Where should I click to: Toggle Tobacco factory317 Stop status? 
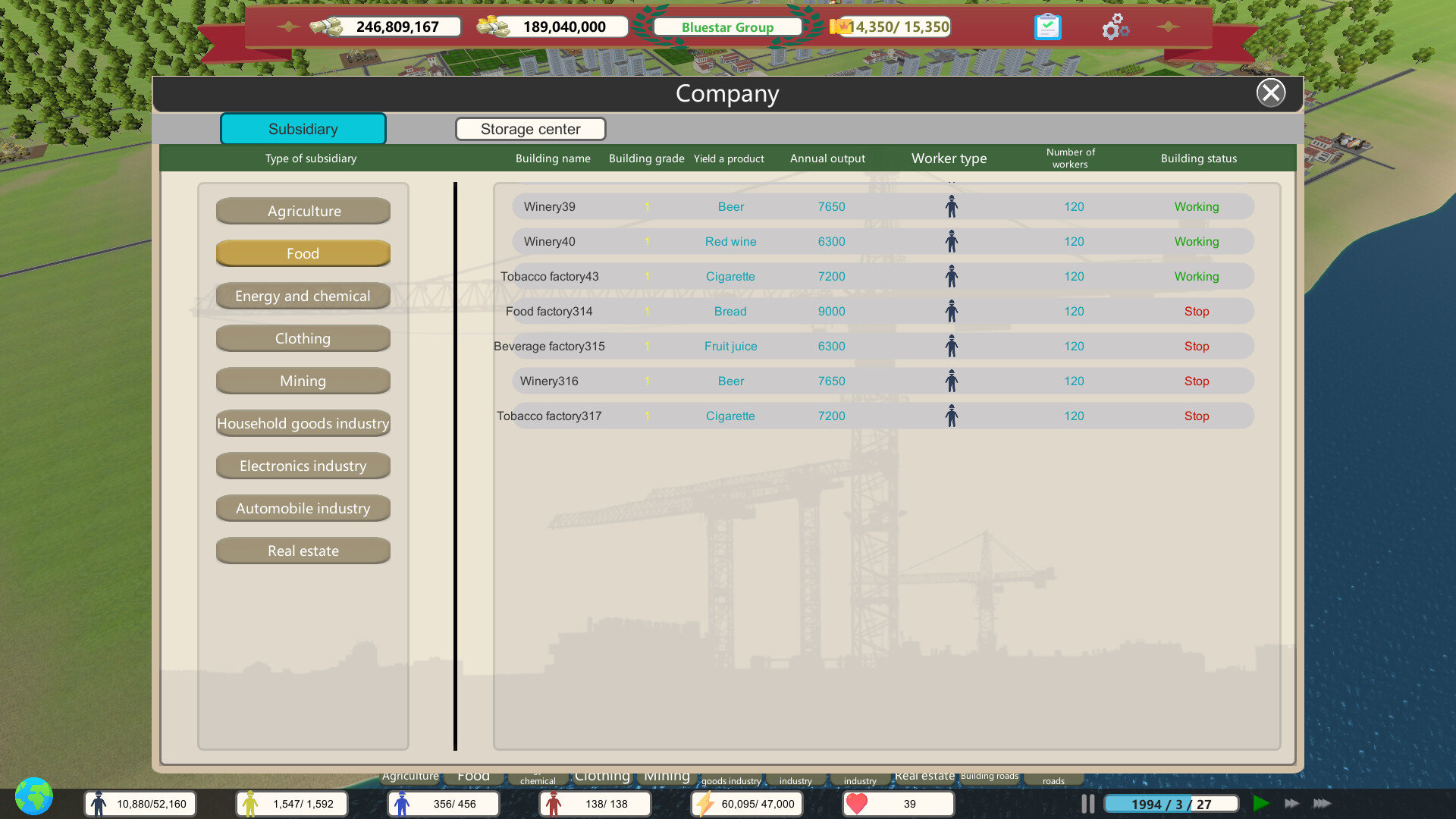click(1196, 416)
